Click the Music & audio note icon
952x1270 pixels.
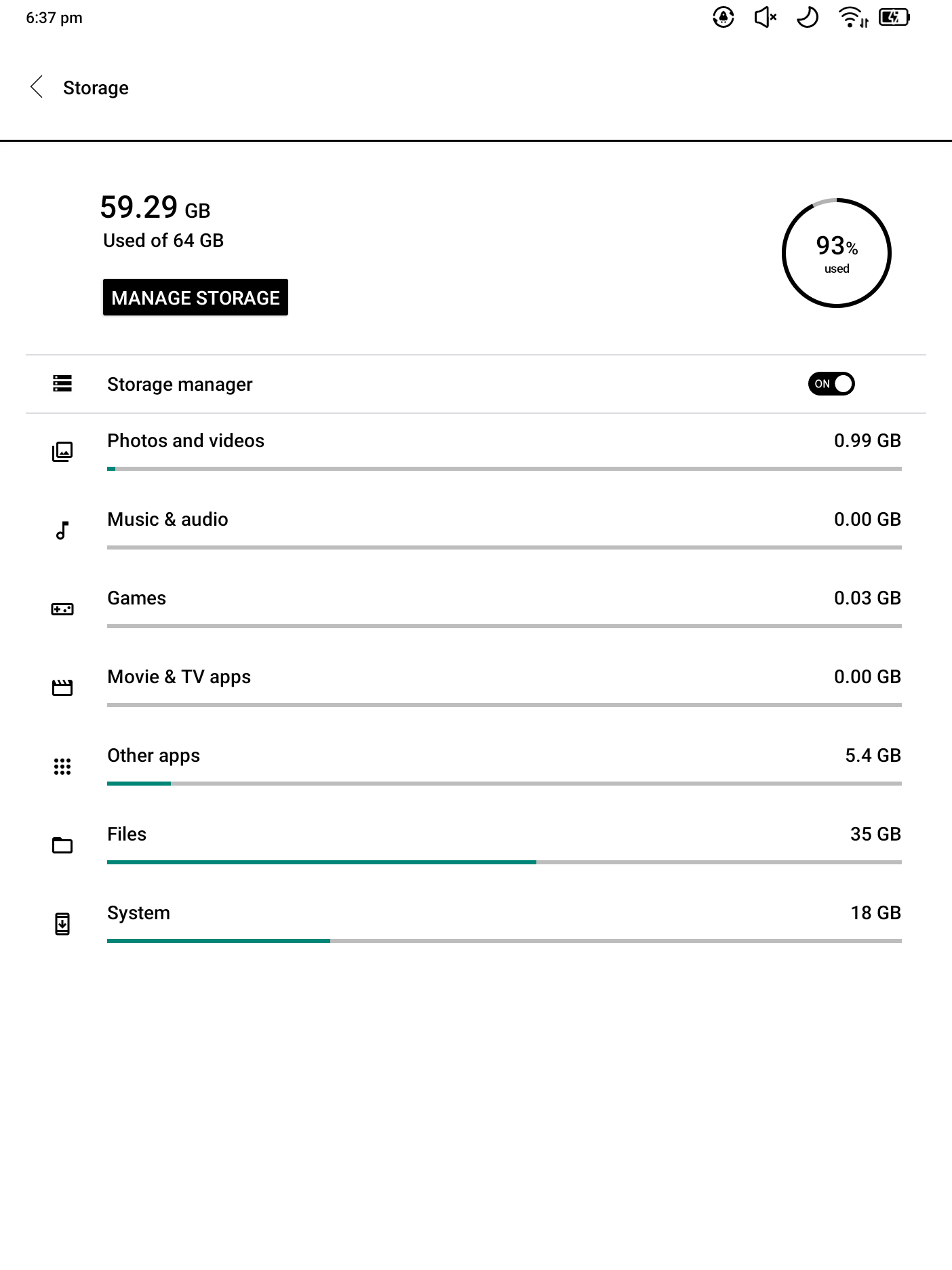pos(62,531)
